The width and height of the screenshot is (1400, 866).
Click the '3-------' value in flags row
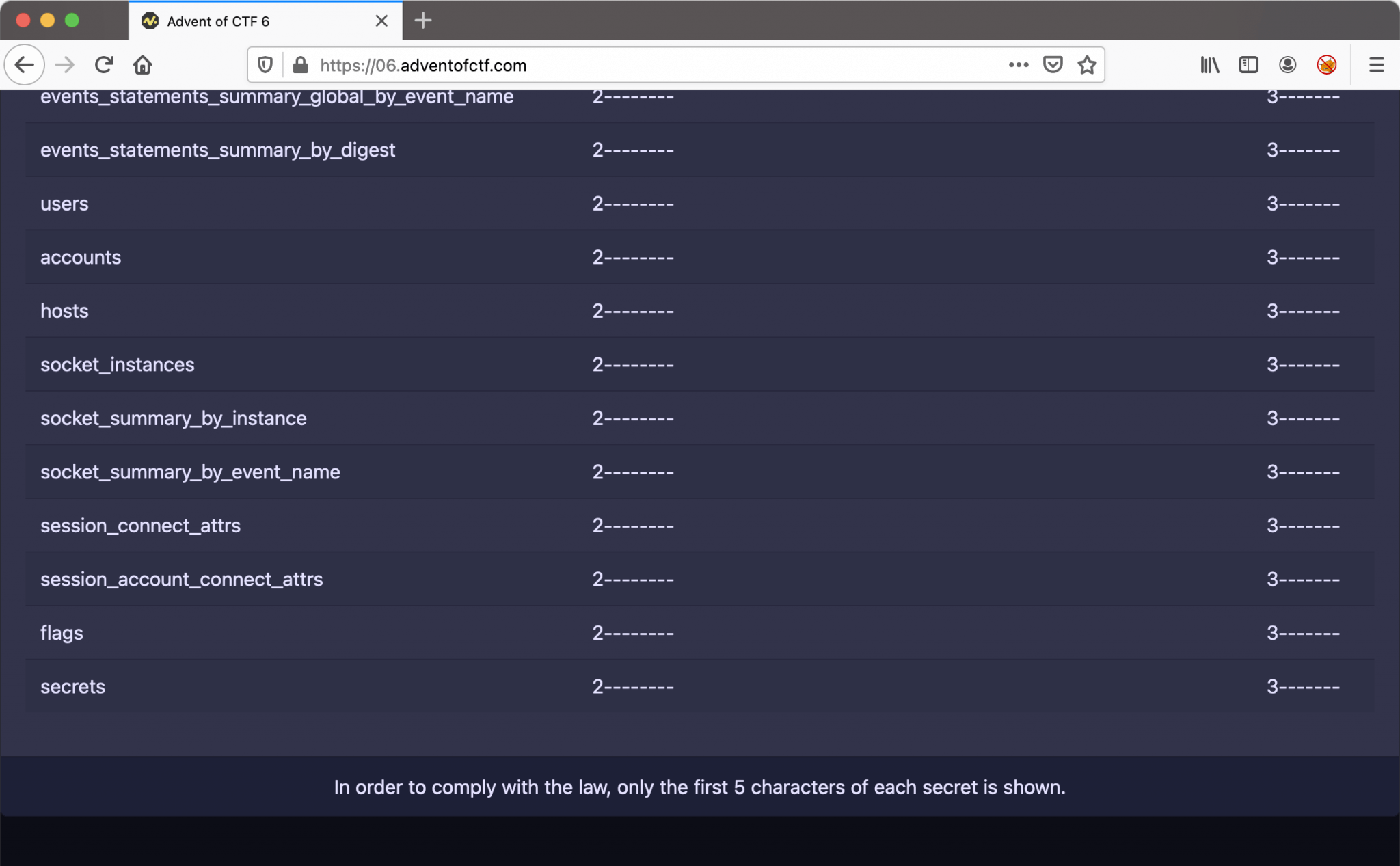pos(1303,633)
